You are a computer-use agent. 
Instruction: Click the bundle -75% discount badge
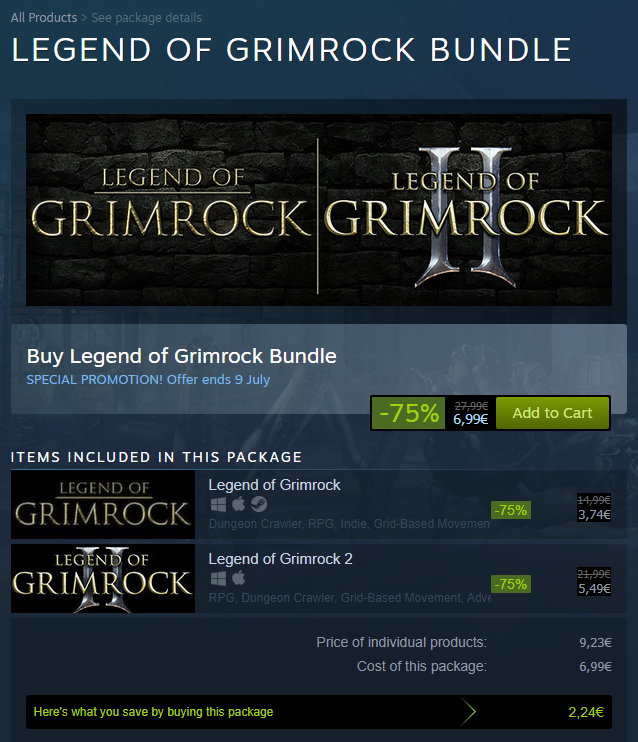[x=408, y=413]
